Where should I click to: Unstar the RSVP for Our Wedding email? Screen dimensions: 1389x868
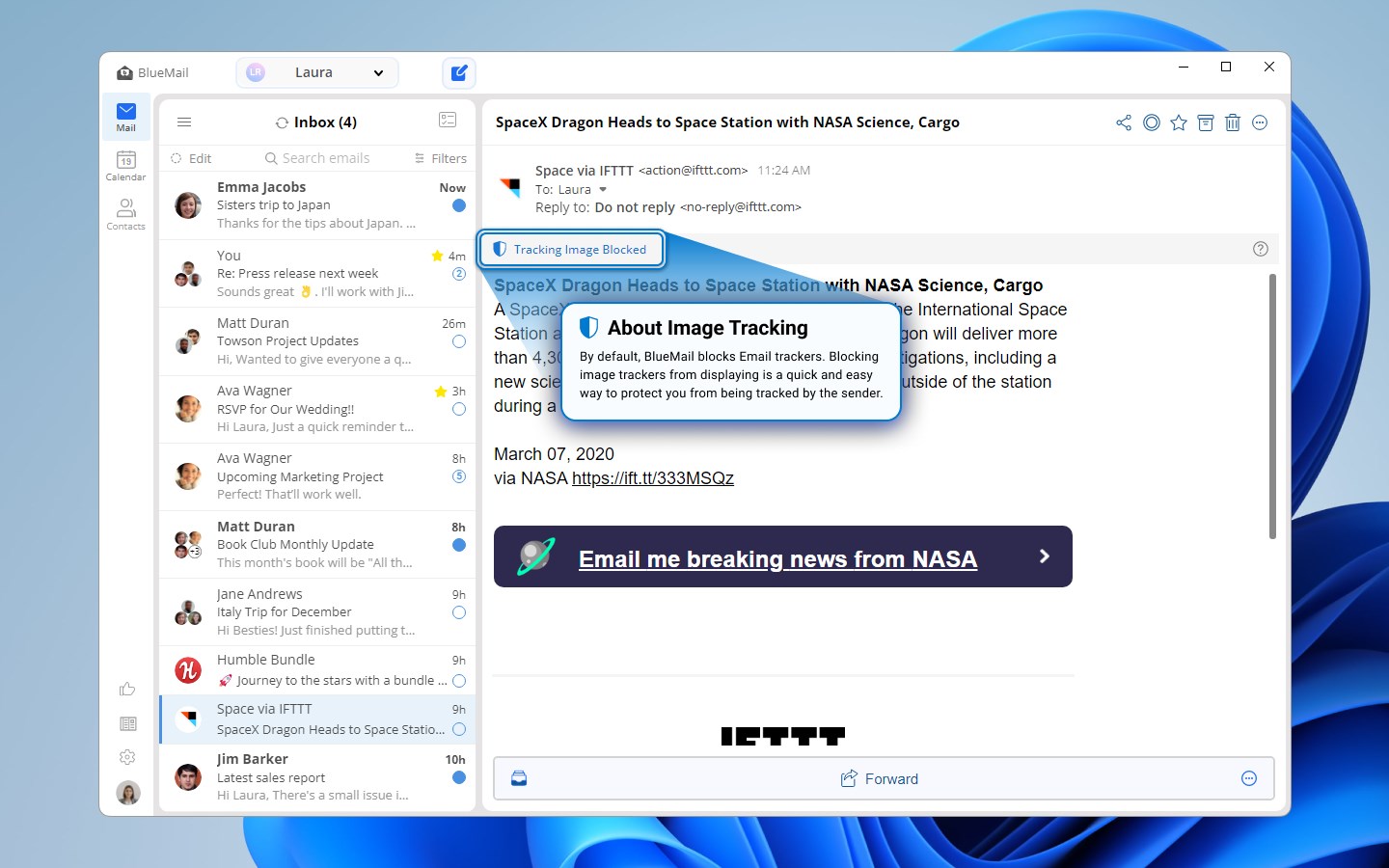[x=436, y=391]
